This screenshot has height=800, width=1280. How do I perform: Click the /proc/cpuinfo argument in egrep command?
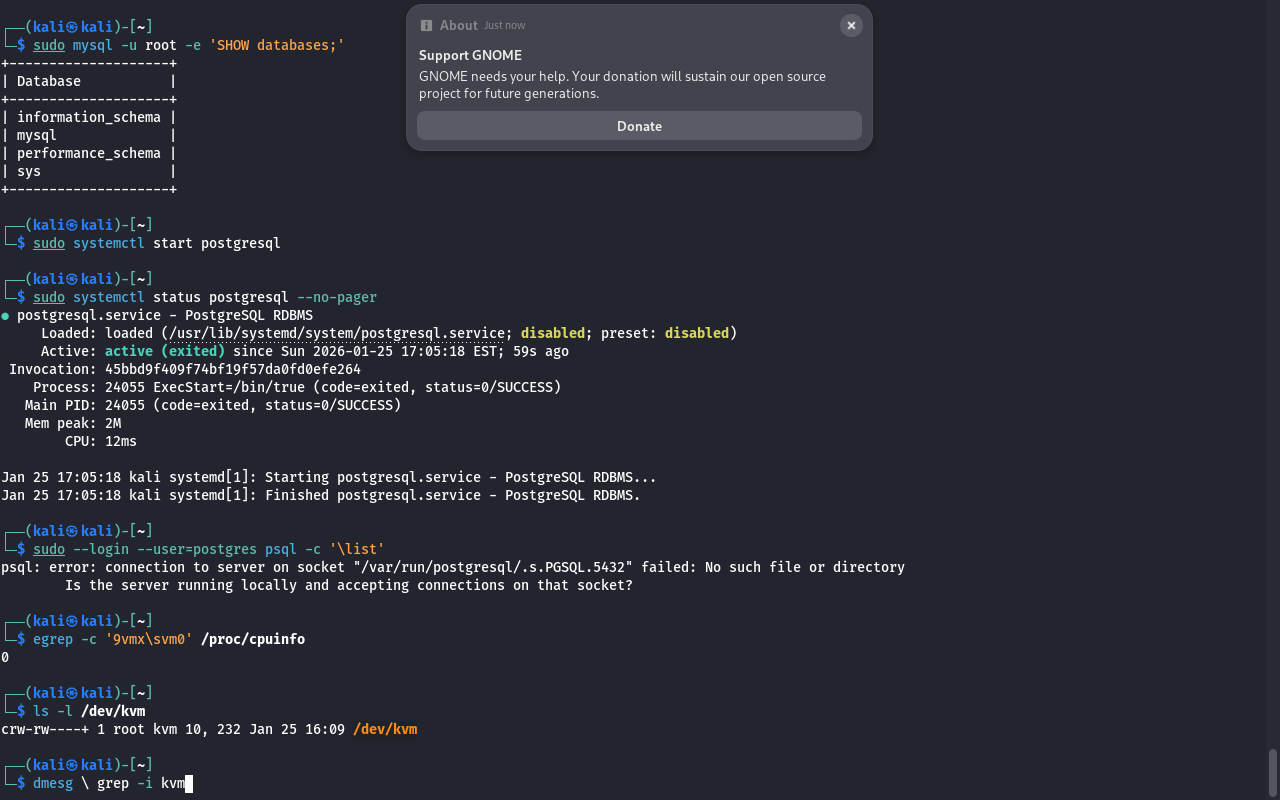(x=253, y=639)
